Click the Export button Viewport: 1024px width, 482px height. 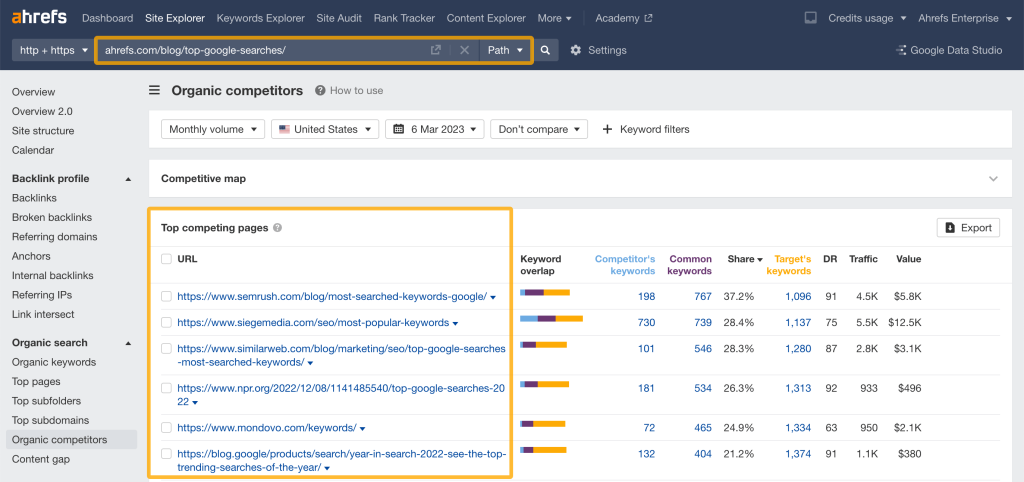click(967, 228)
